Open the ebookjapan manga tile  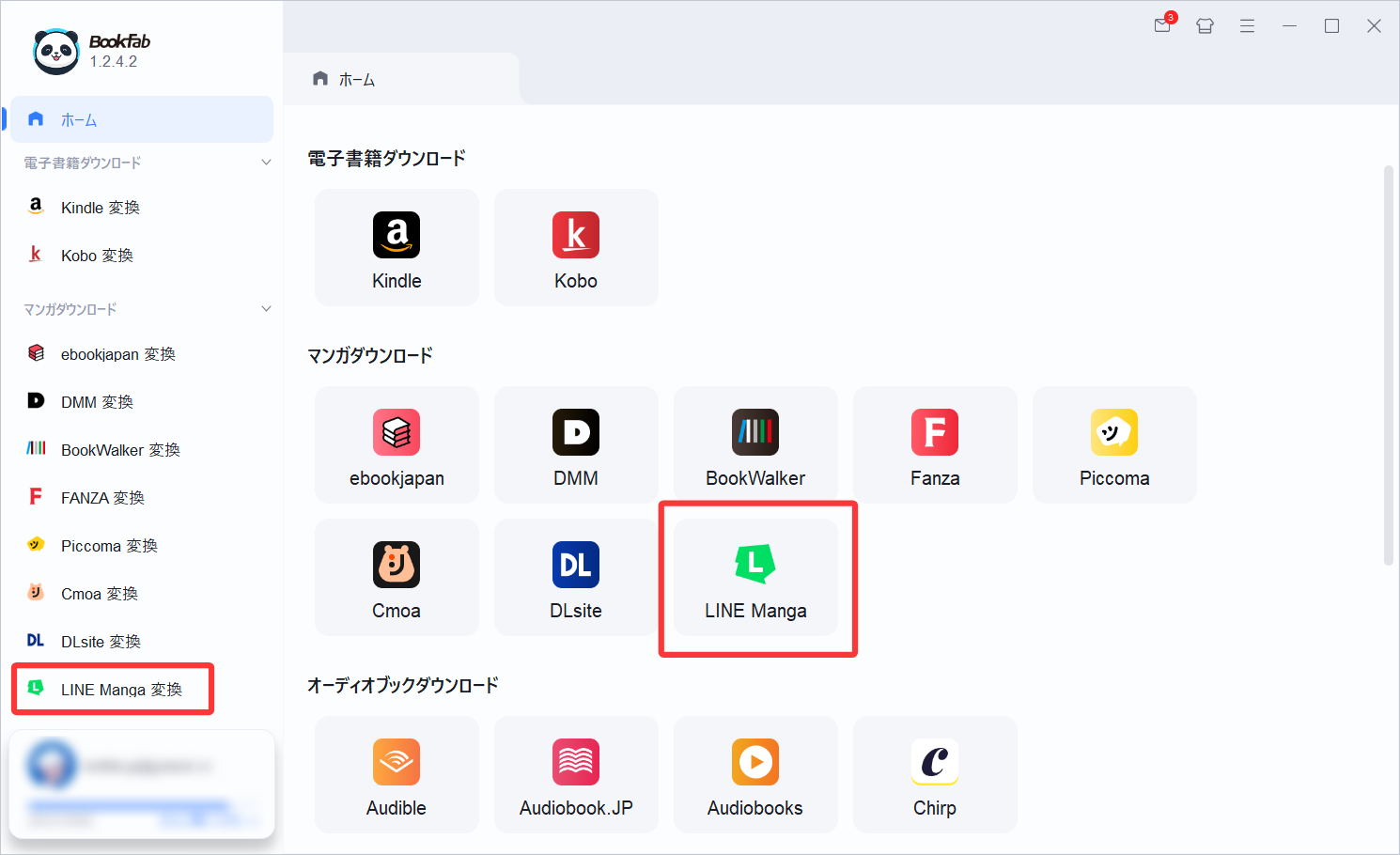(397, 445)
